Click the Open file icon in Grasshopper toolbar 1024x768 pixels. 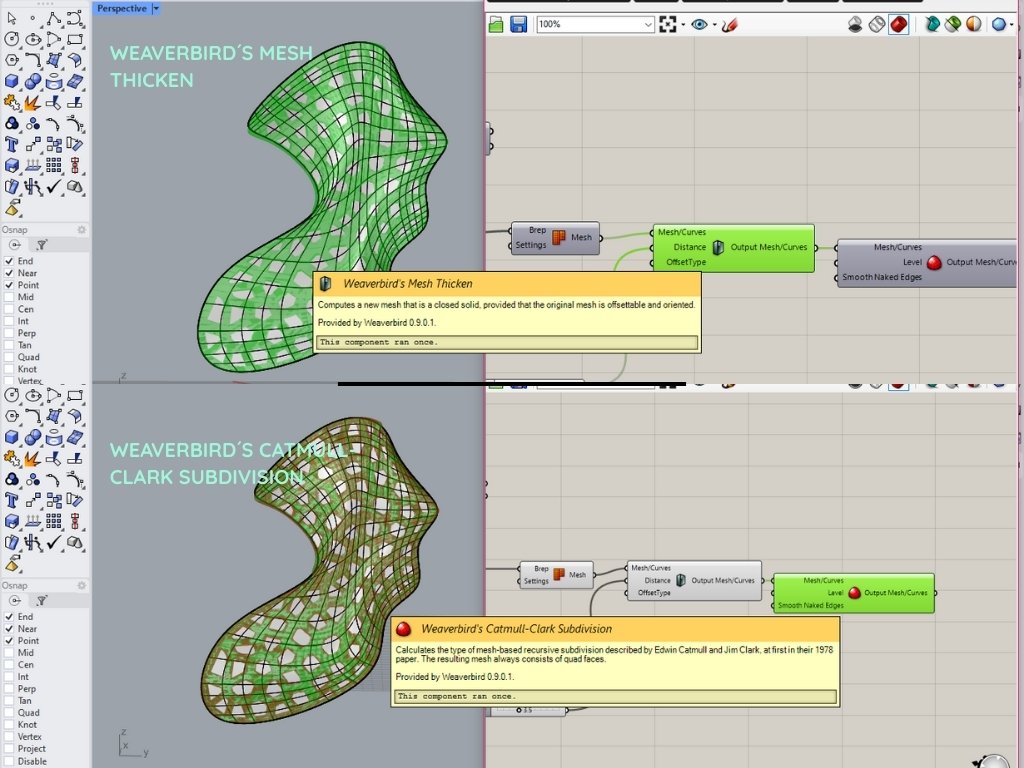click(497, 24)
